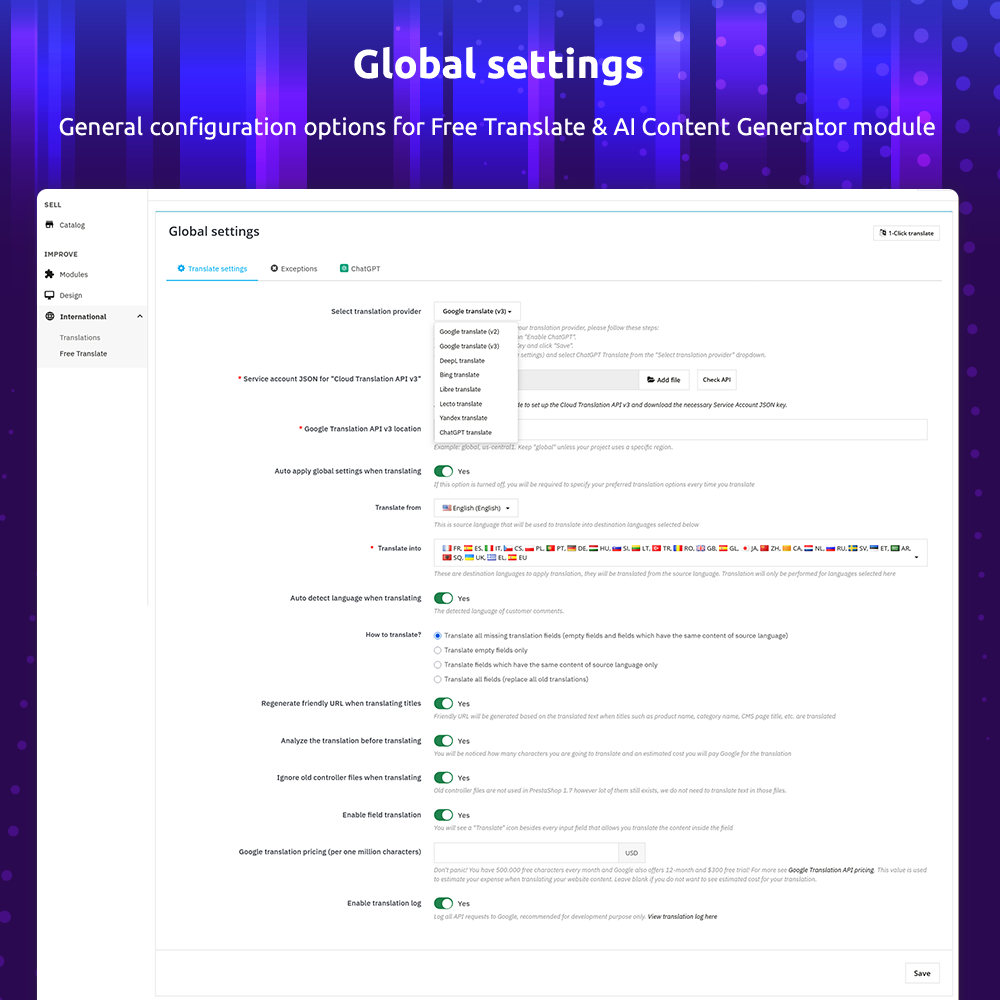Screen dimensions: 1000x1000
Task: Open the Translations sidebar menu item
Action: (79, 337)
